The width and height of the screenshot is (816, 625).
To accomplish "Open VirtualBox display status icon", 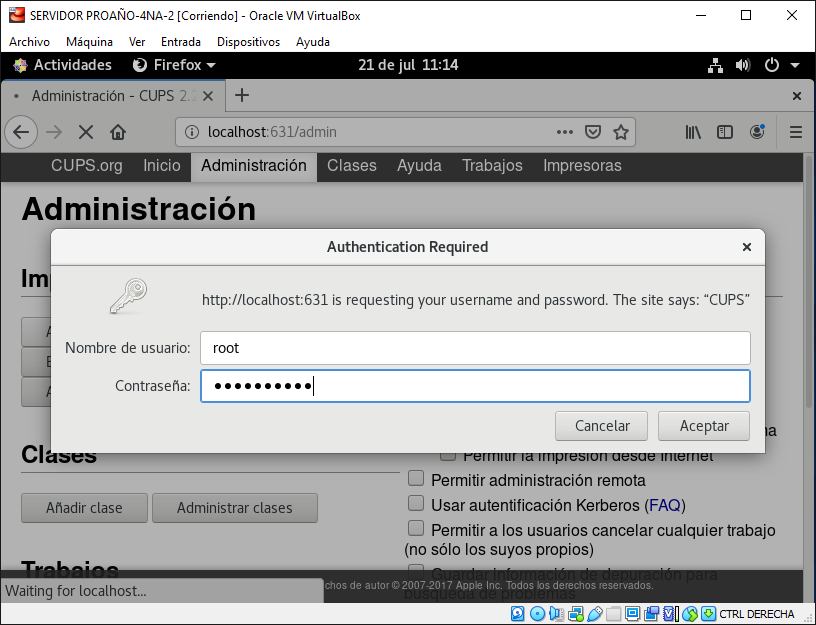I will 632,614.
